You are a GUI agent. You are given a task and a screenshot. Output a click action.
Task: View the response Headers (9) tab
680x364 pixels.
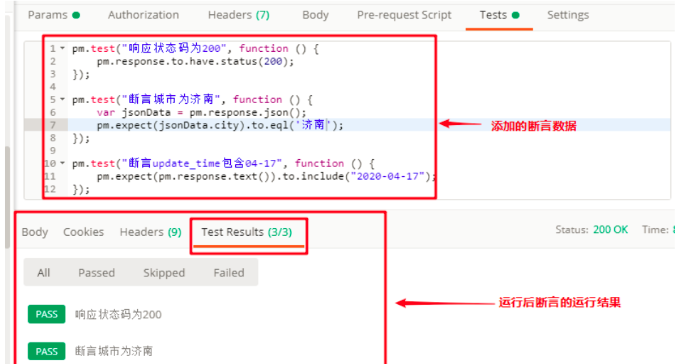click(x=150, y=232)
